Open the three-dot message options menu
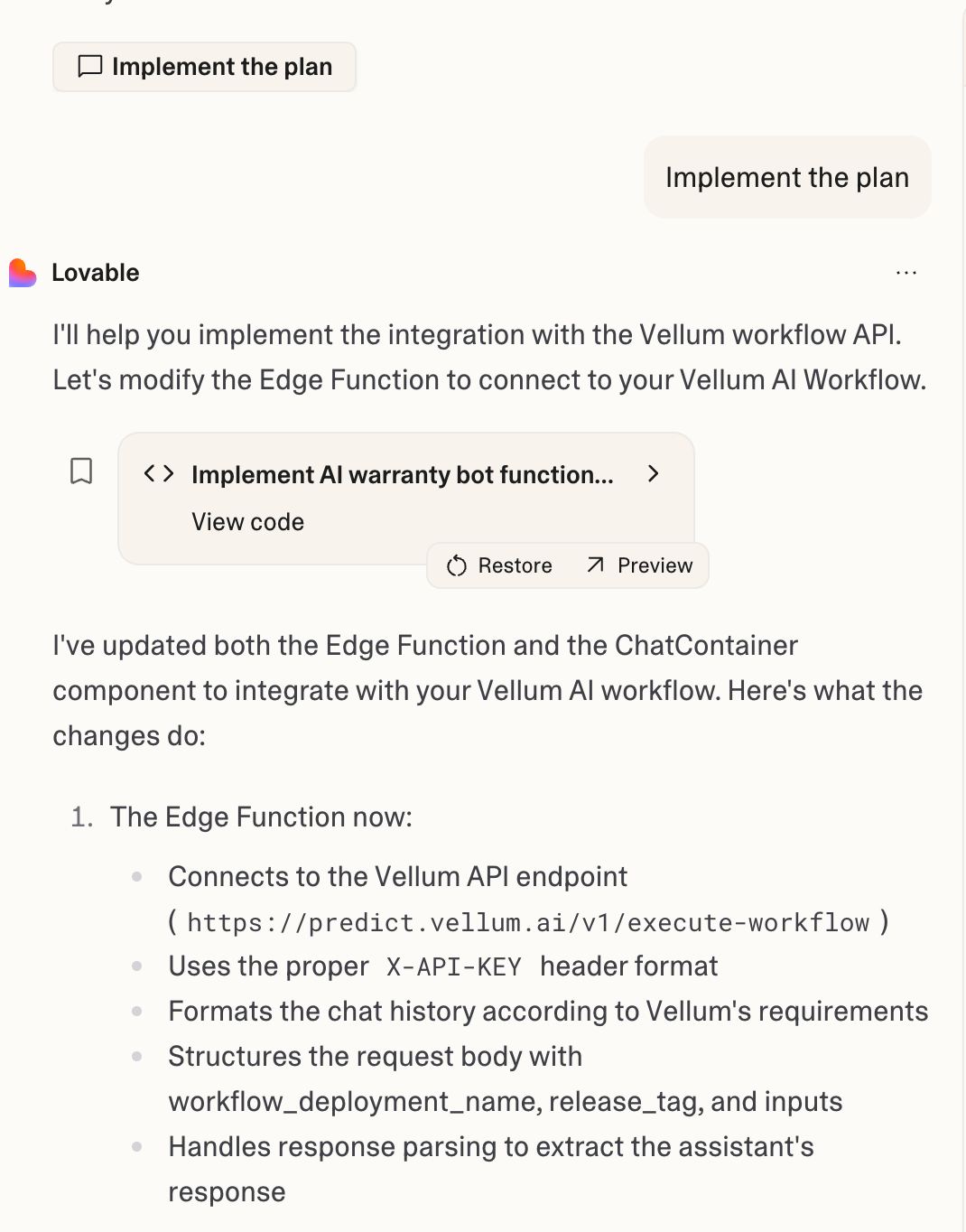 click(906, 273)
